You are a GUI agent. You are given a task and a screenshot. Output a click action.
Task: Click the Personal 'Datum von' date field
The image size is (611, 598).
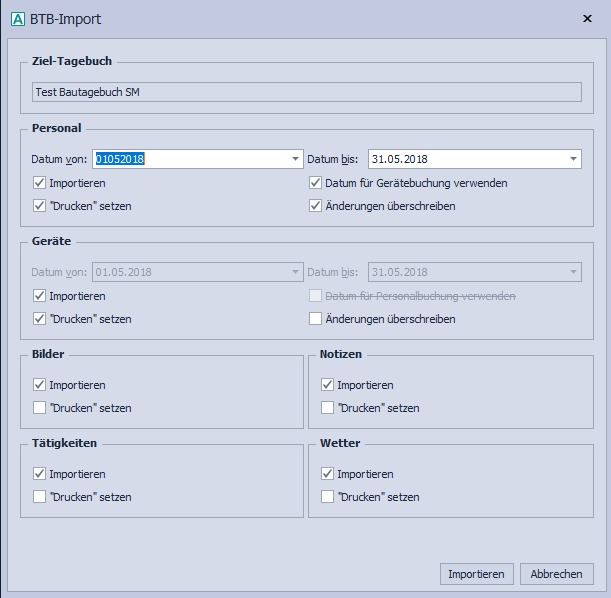tap(190, 159)
